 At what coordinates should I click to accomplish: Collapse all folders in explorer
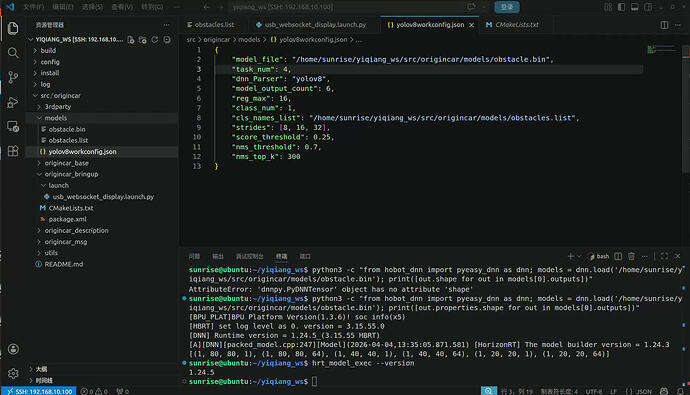tap(167, 40)
